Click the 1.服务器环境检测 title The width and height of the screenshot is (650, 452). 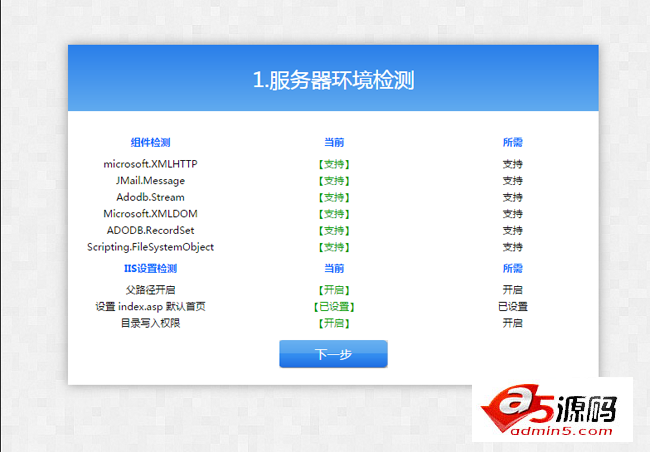(333, 80)
